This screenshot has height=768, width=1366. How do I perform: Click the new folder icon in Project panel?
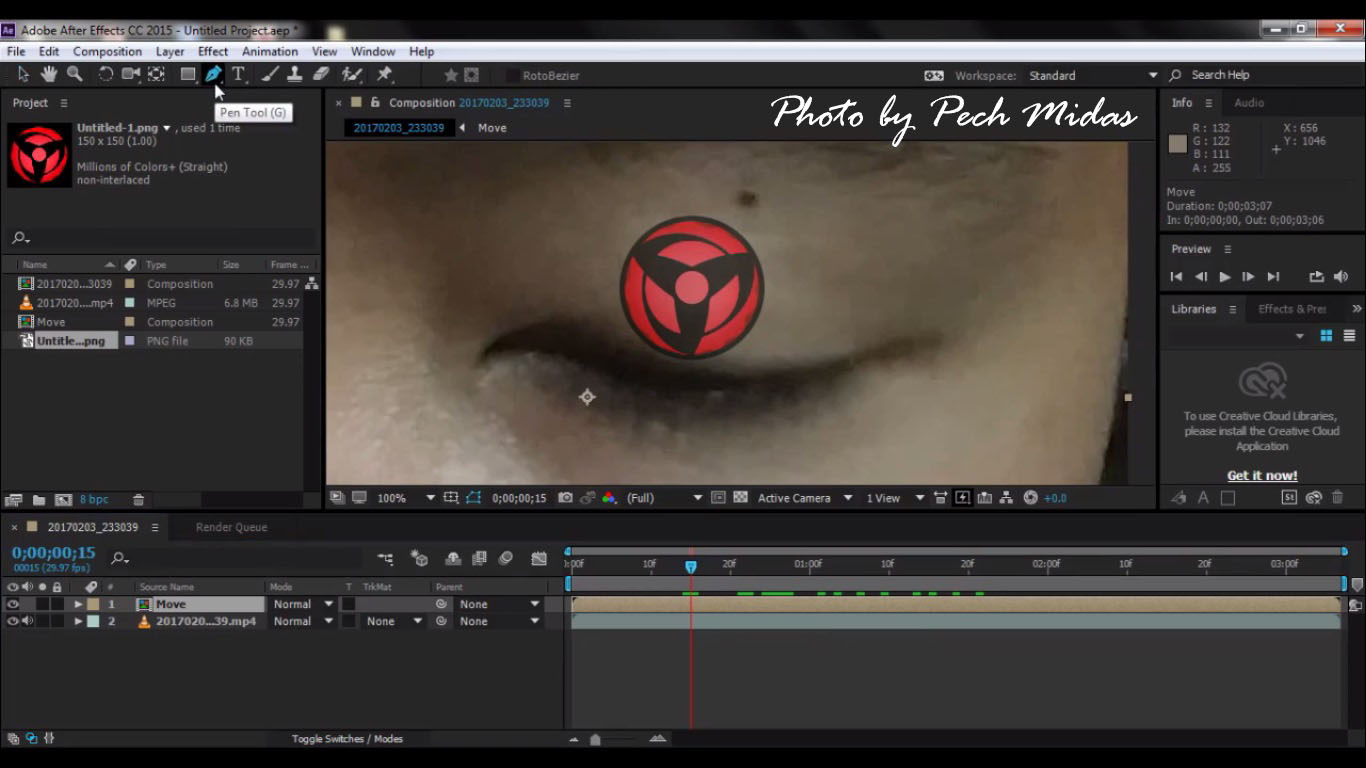click(x=39, y=500)
